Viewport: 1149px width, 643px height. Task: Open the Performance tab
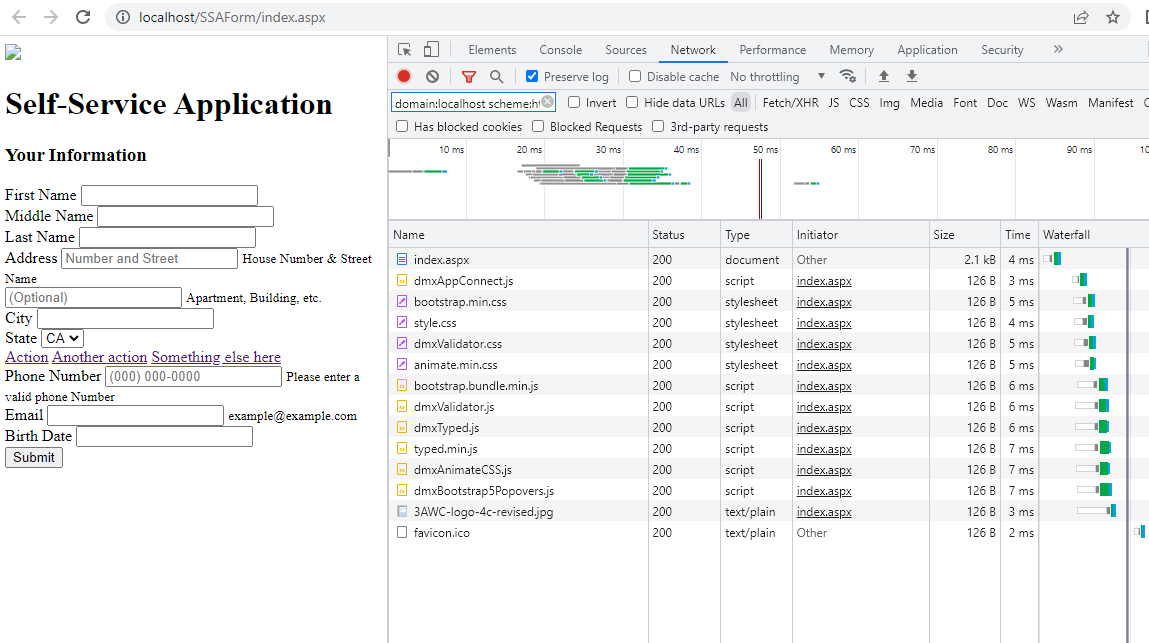tap(772, 50)
